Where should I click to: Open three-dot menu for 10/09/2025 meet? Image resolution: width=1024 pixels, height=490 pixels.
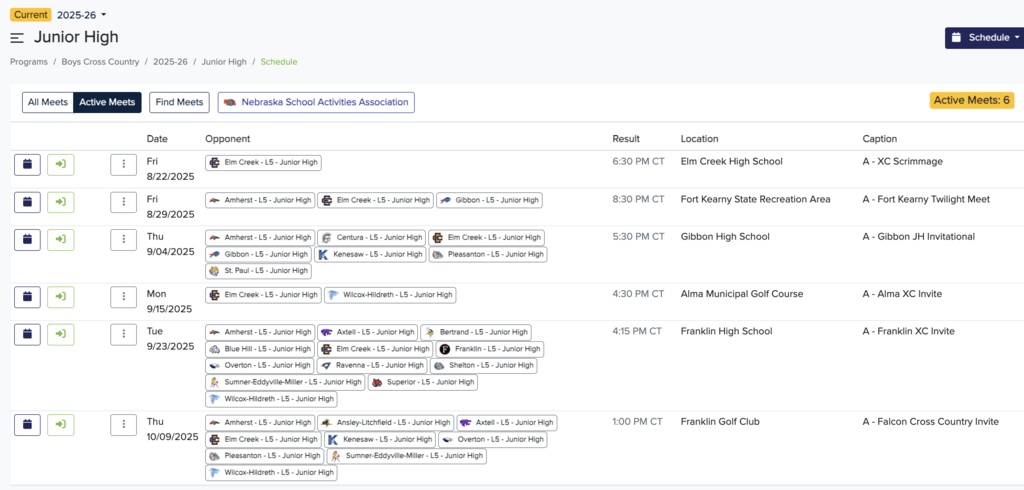[x=123, y=425]
